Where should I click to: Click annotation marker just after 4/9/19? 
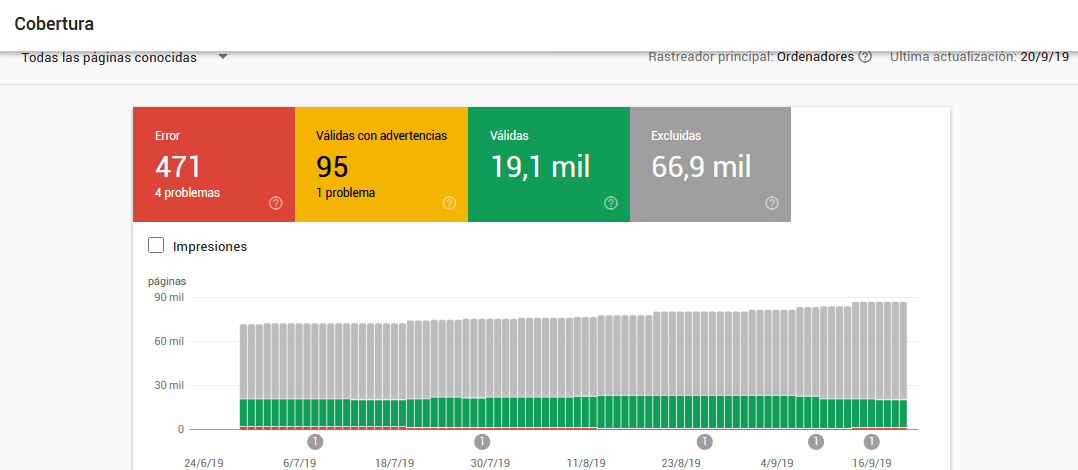[816, 441]
